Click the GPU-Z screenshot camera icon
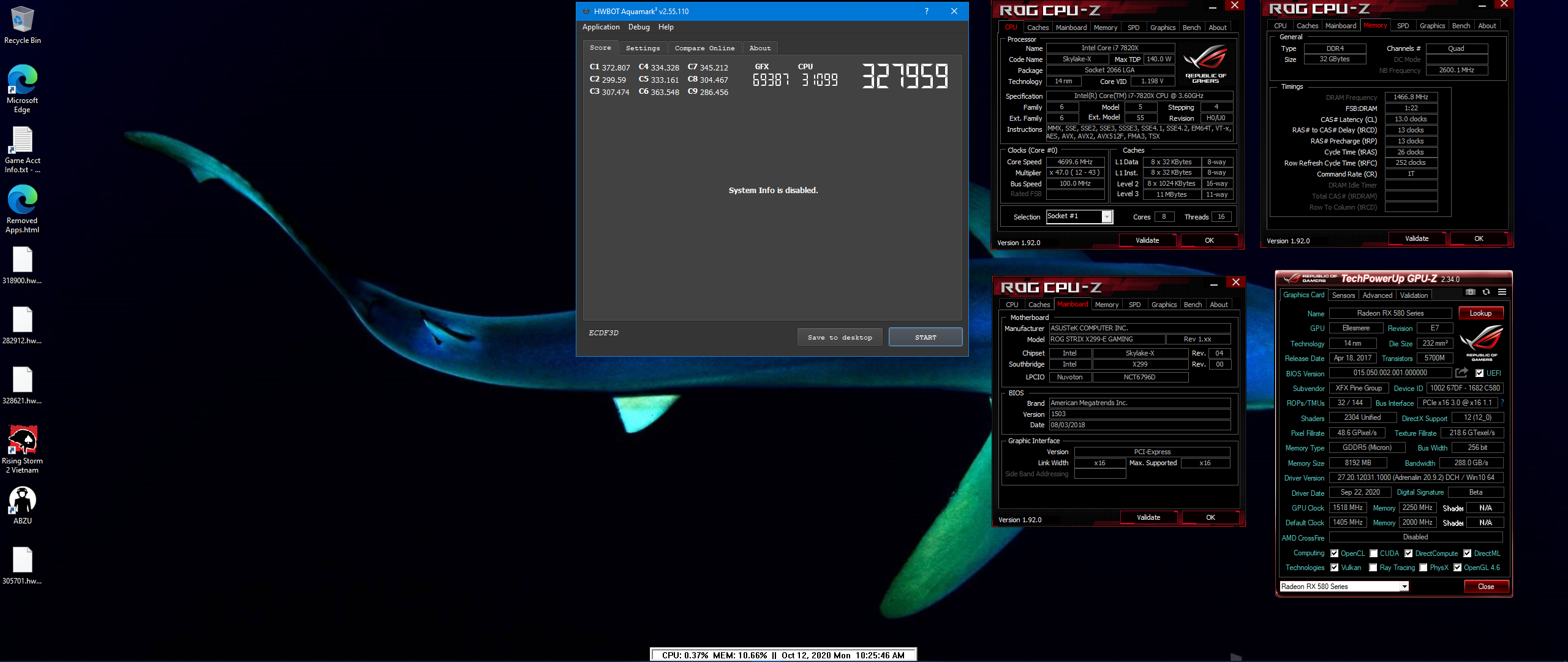 point(1471,292)
